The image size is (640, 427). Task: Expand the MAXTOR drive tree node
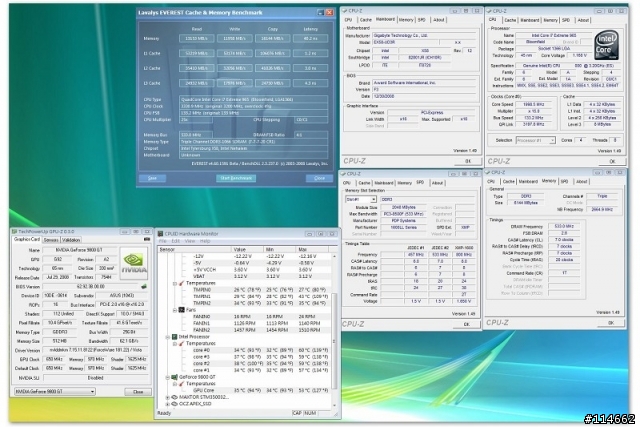(167, 397)
